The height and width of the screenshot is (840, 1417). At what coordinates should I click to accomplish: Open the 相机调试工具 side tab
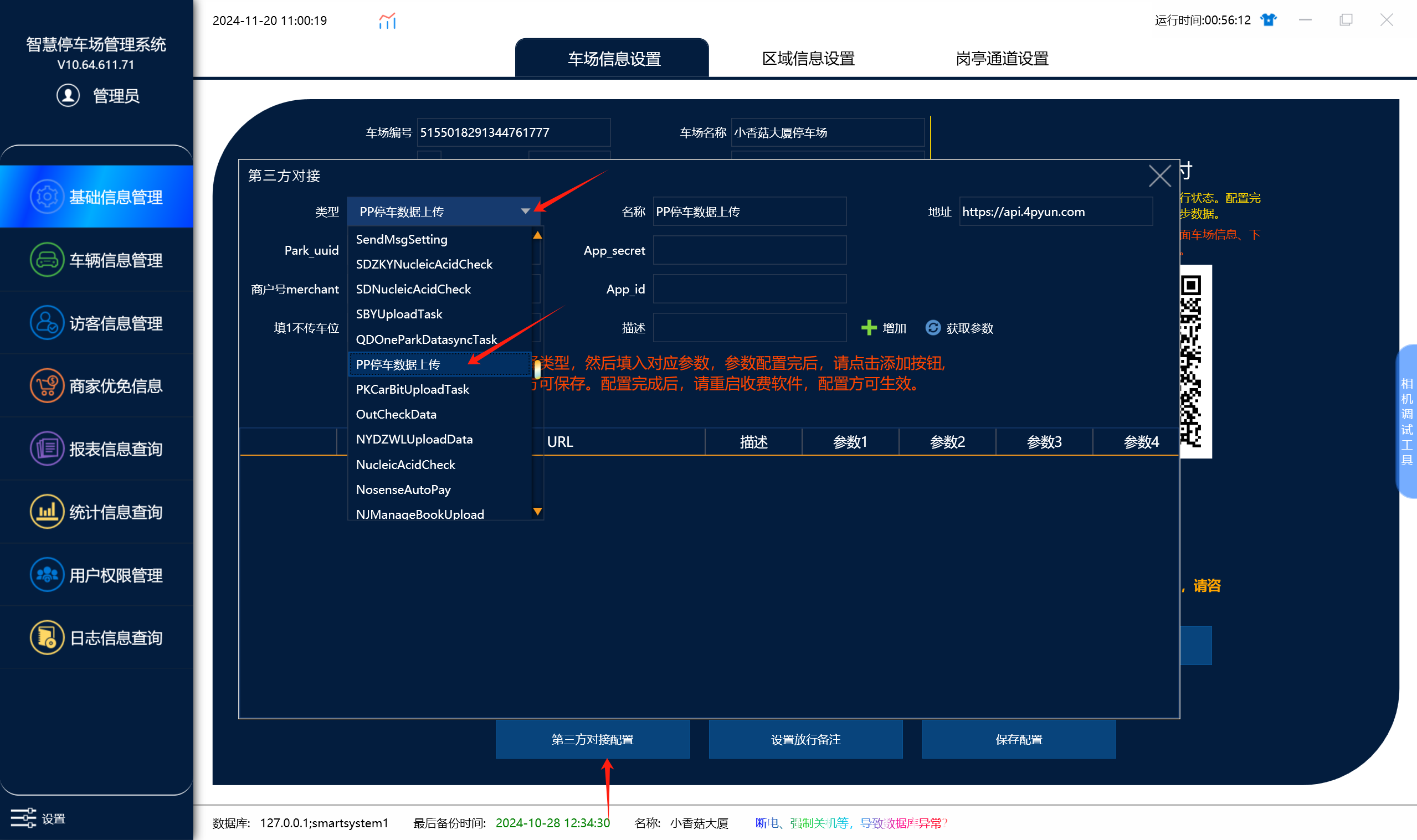point(1406,421)
